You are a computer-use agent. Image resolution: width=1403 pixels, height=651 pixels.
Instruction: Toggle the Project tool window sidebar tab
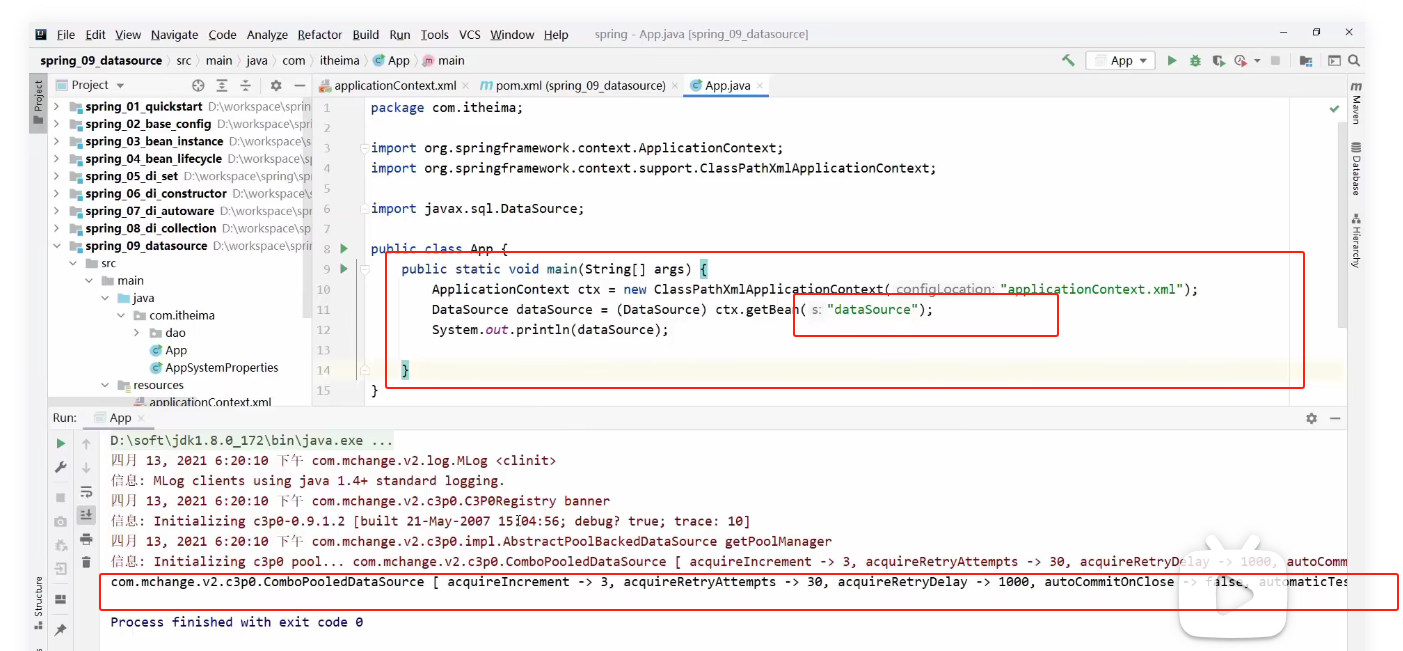click(x=38, y=102)
